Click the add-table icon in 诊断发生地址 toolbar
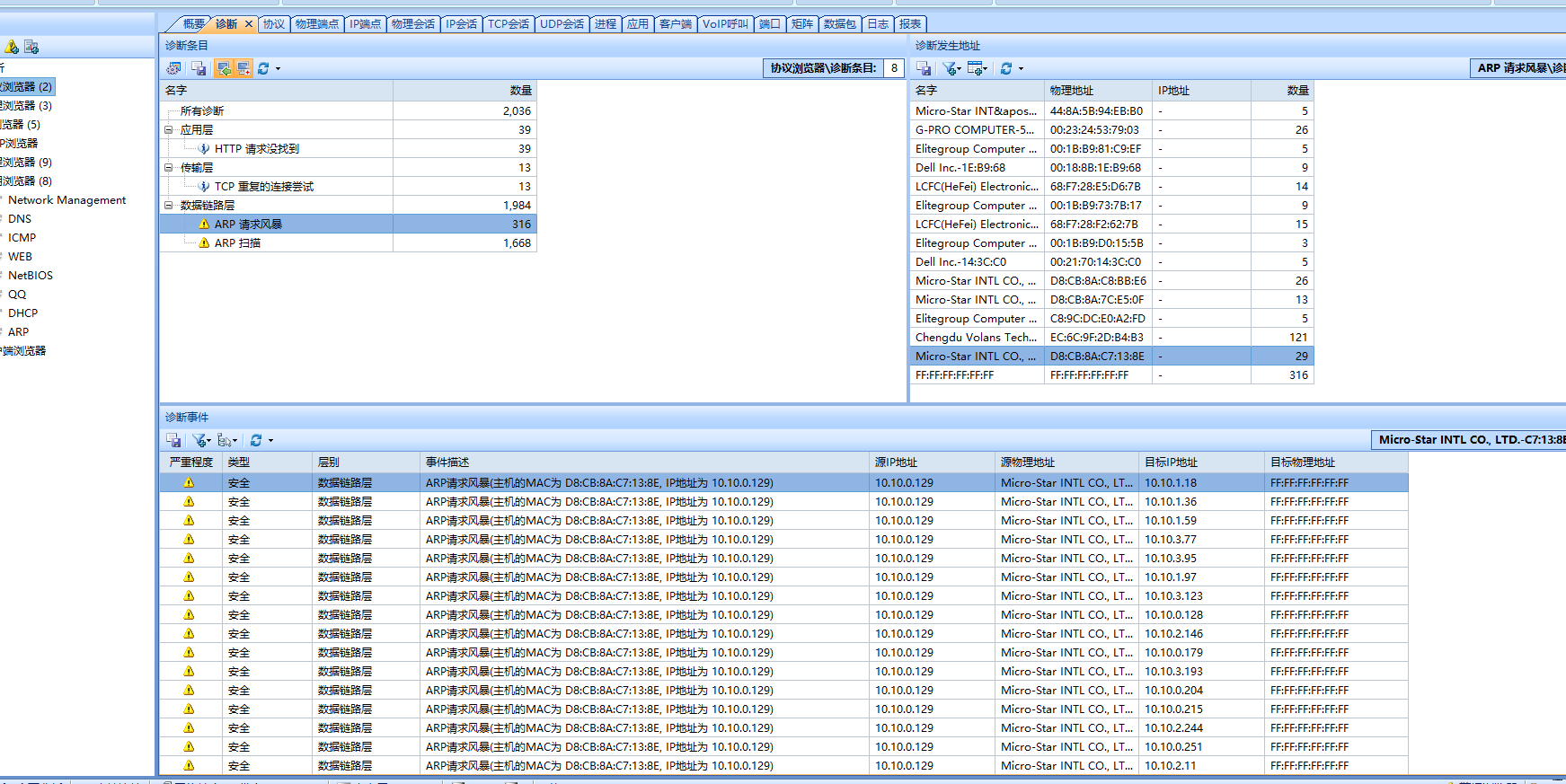The height and width of the screenshot is (784, 1566). click(x=976, y=68)
